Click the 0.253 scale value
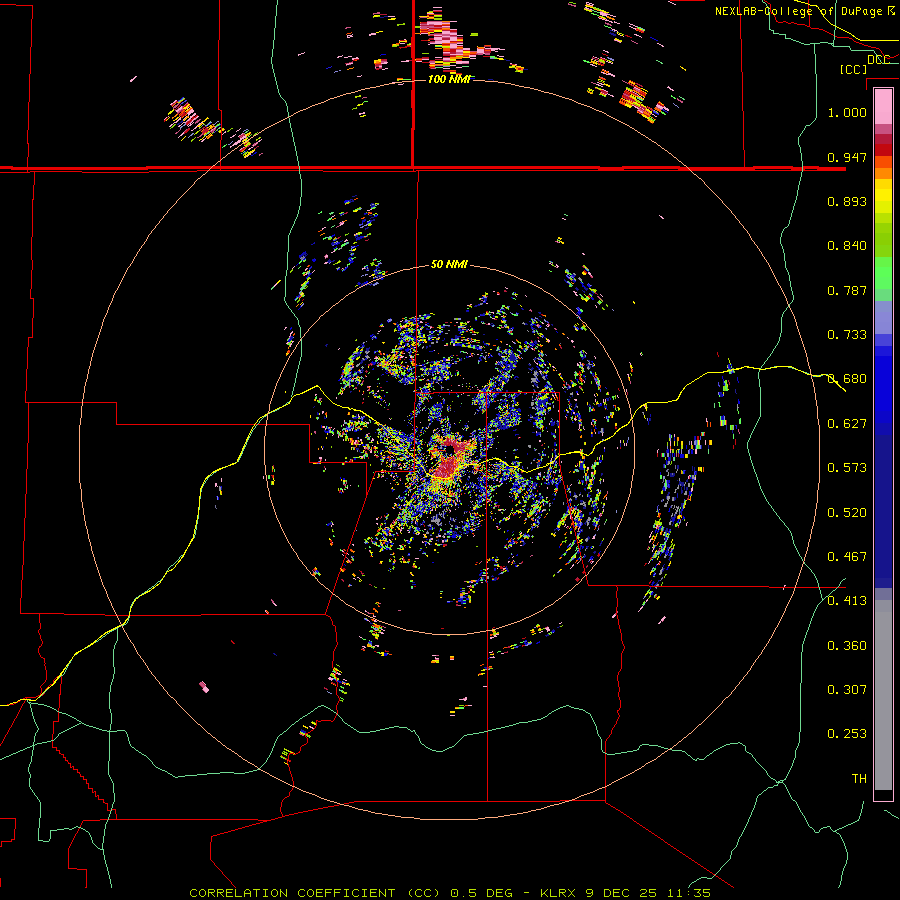The image size is (900, 900). click(x=847, y=734)
